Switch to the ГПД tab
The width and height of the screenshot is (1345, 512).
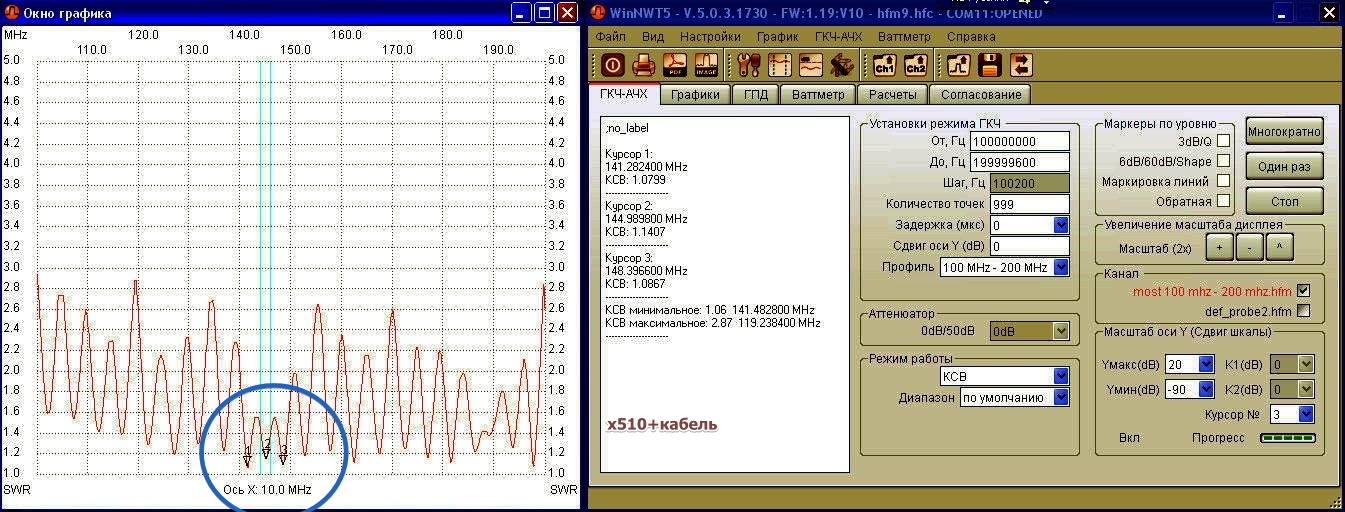(756, 95)
